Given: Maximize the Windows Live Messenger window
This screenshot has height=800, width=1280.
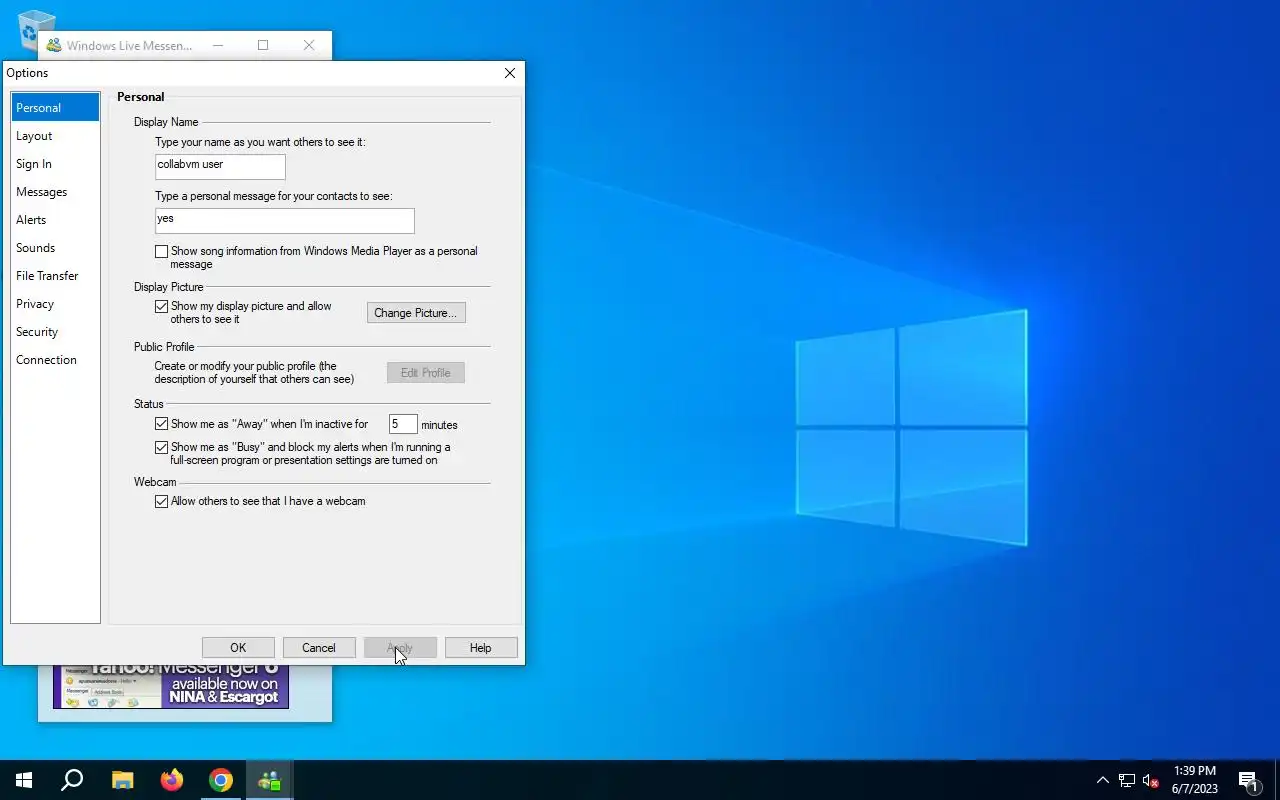Looking at the screenshot, I should tap(263, 45).
